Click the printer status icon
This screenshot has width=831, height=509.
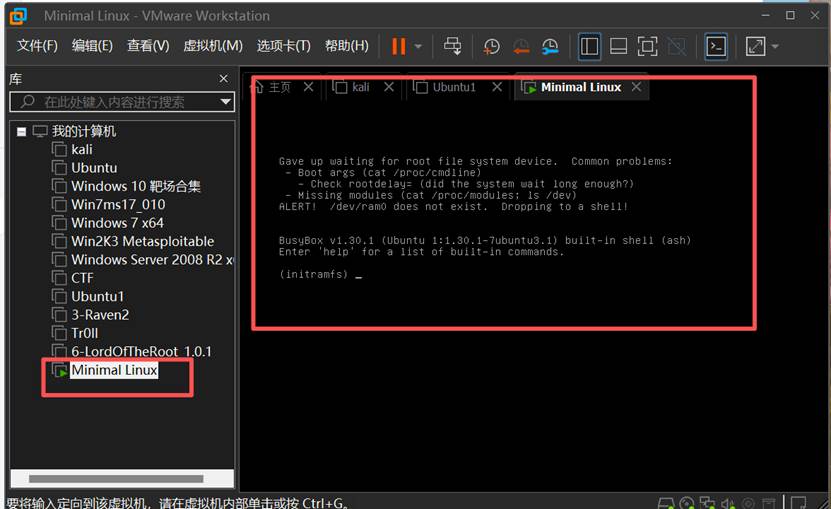coord(768,503)
